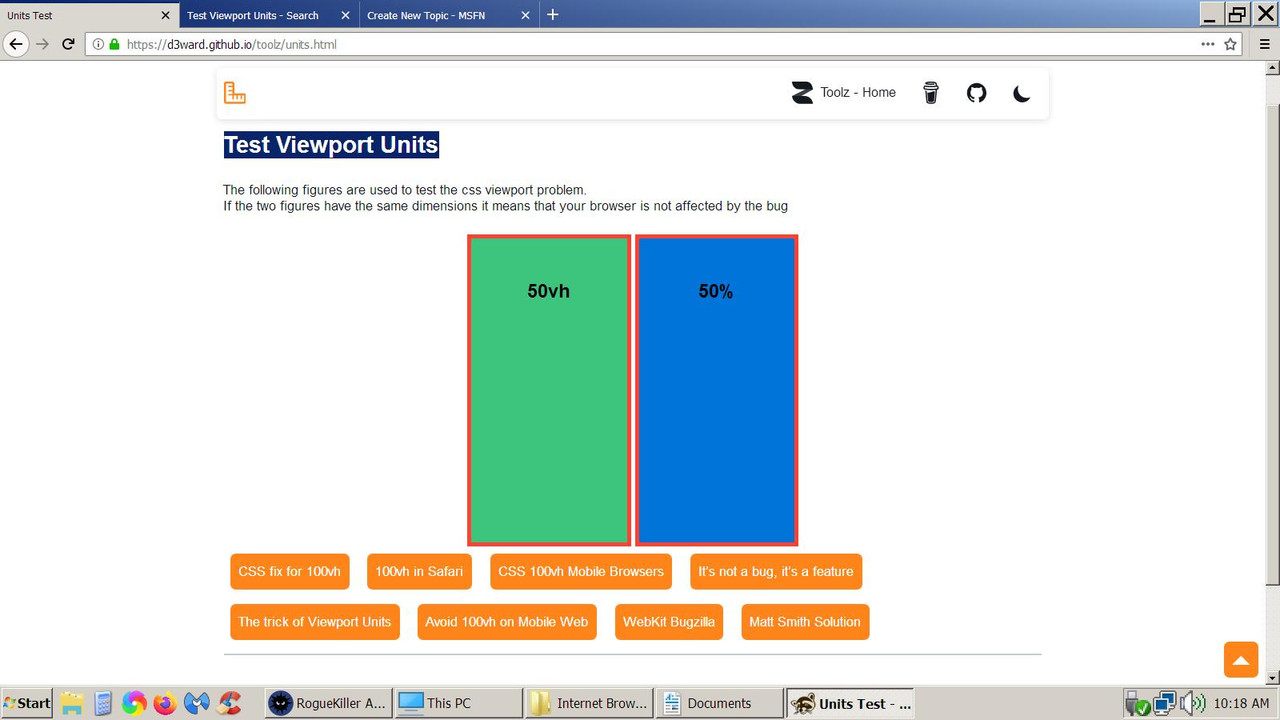1280x720 pixels.
Task: Open Matt Smith Solution link
Action: coord(805,622)
